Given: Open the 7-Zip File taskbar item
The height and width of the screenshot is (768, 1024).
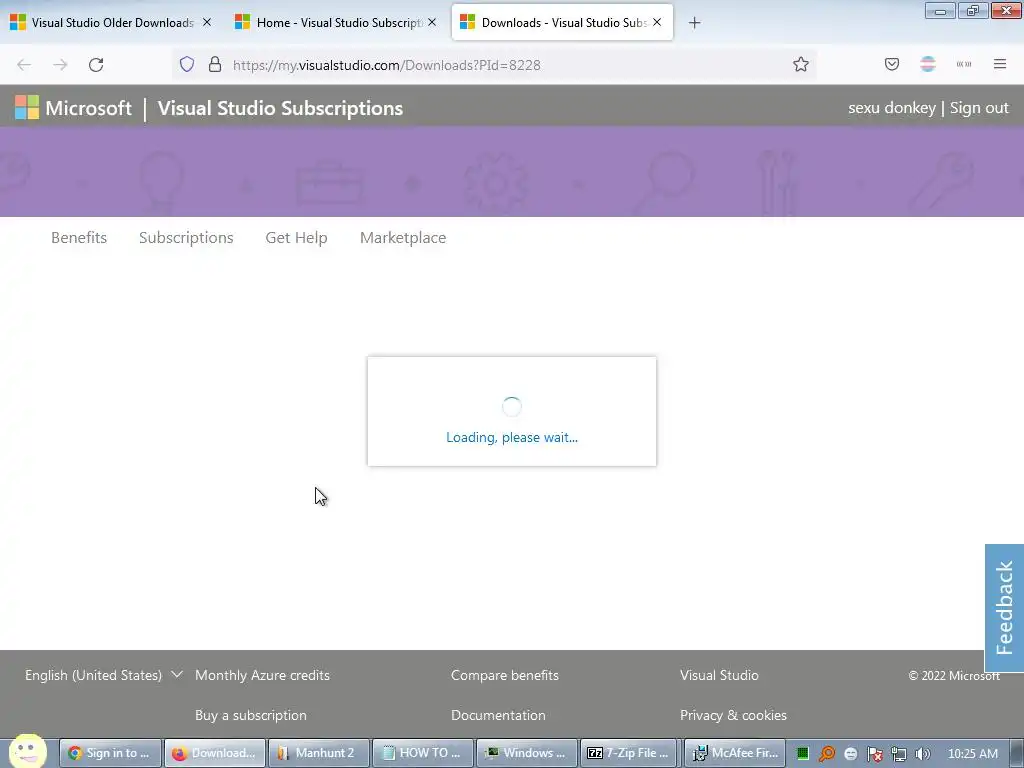Looking at the screenshot, I should pos(630,753).
